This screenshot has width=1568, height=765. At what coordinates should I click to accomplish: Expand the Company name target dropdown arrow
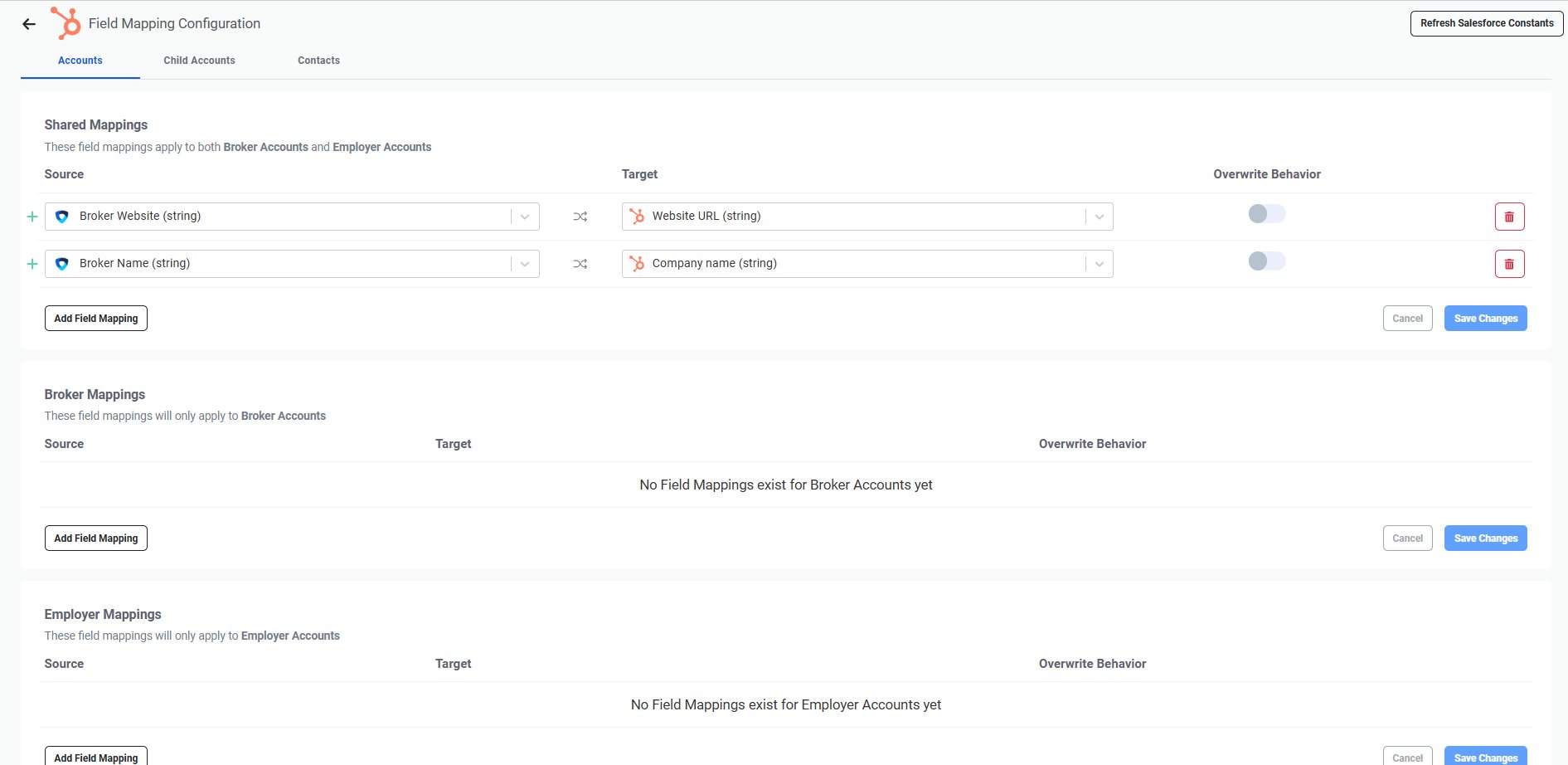(1099, 264)
